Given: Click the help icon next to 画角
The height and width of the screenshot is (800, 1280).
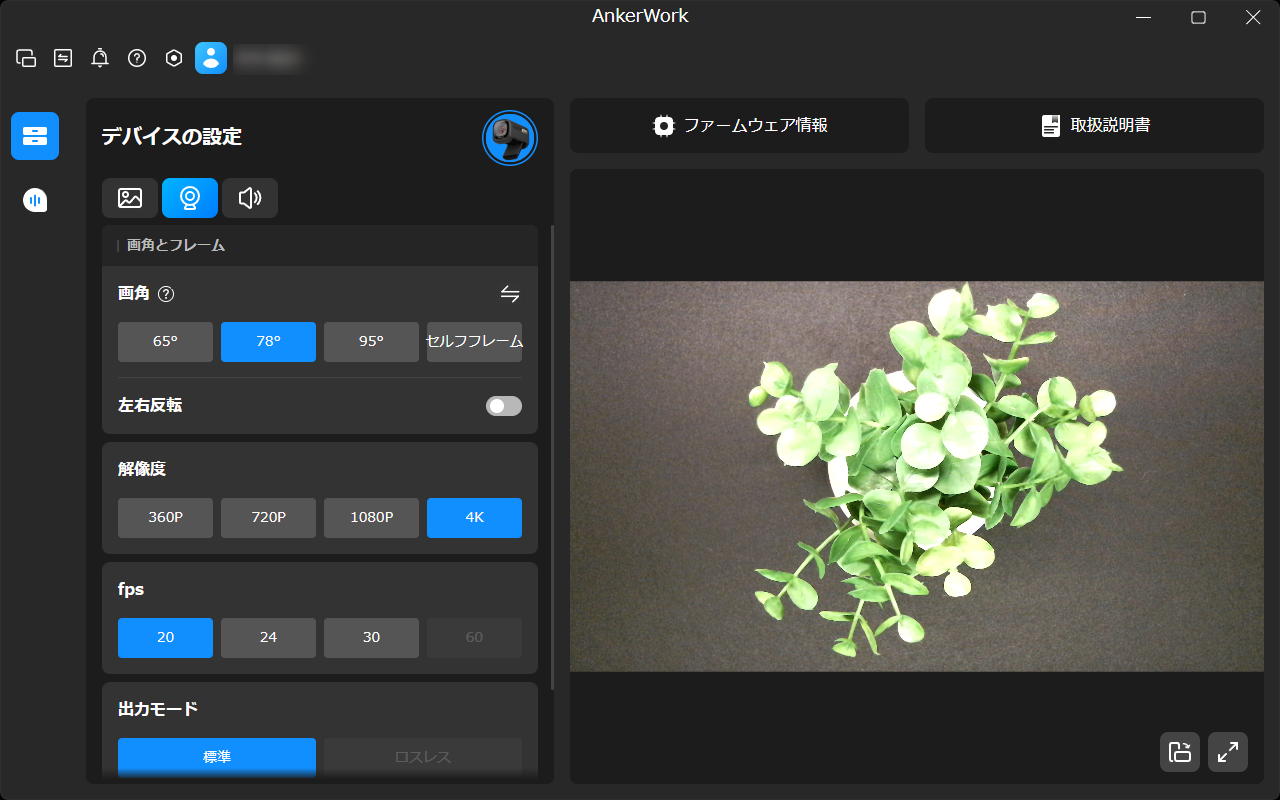Looking at the screenshot, I should click(166, 294).
